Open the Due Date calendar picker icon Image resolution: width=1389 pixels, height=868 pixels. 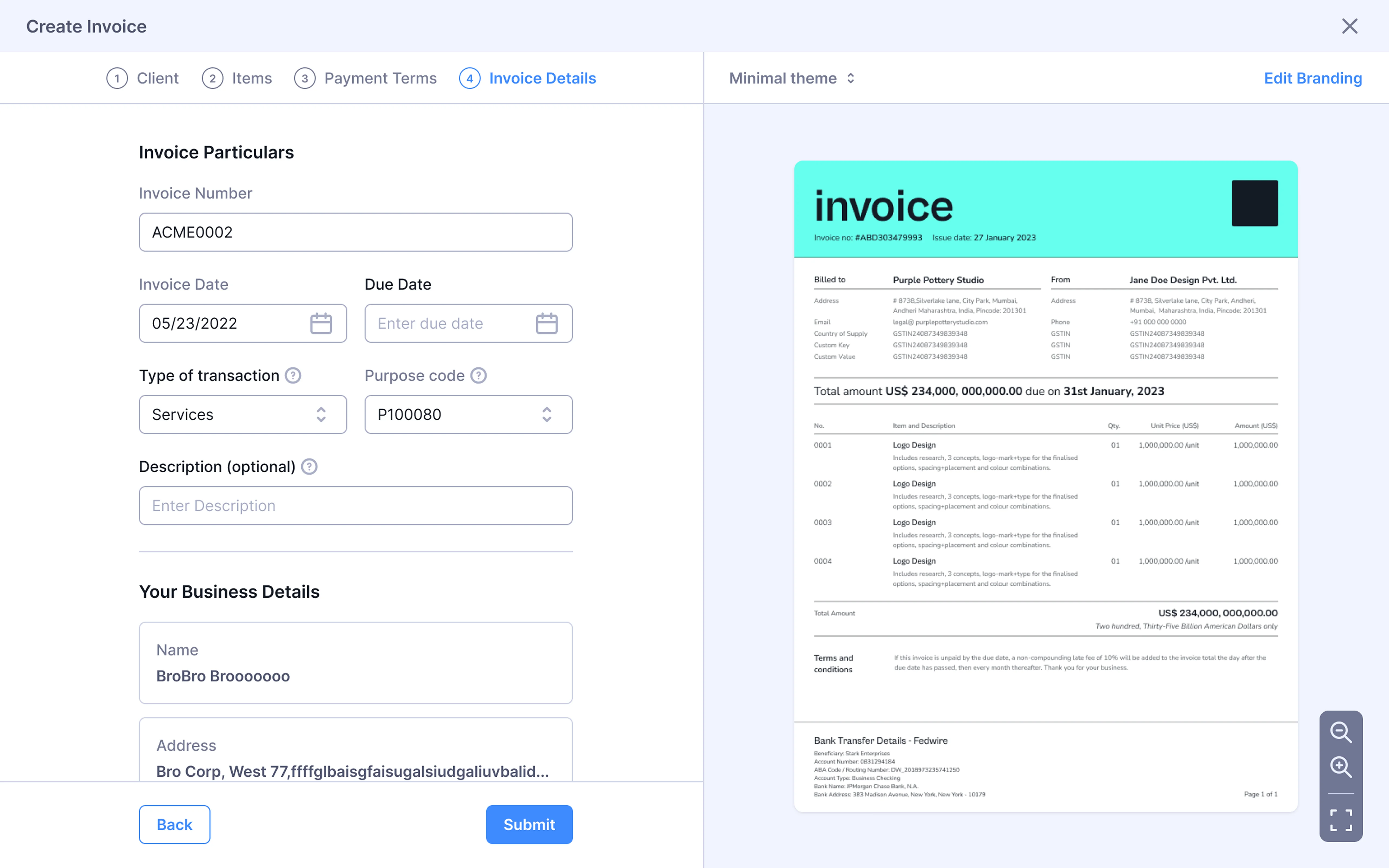(x=546, y=323)
